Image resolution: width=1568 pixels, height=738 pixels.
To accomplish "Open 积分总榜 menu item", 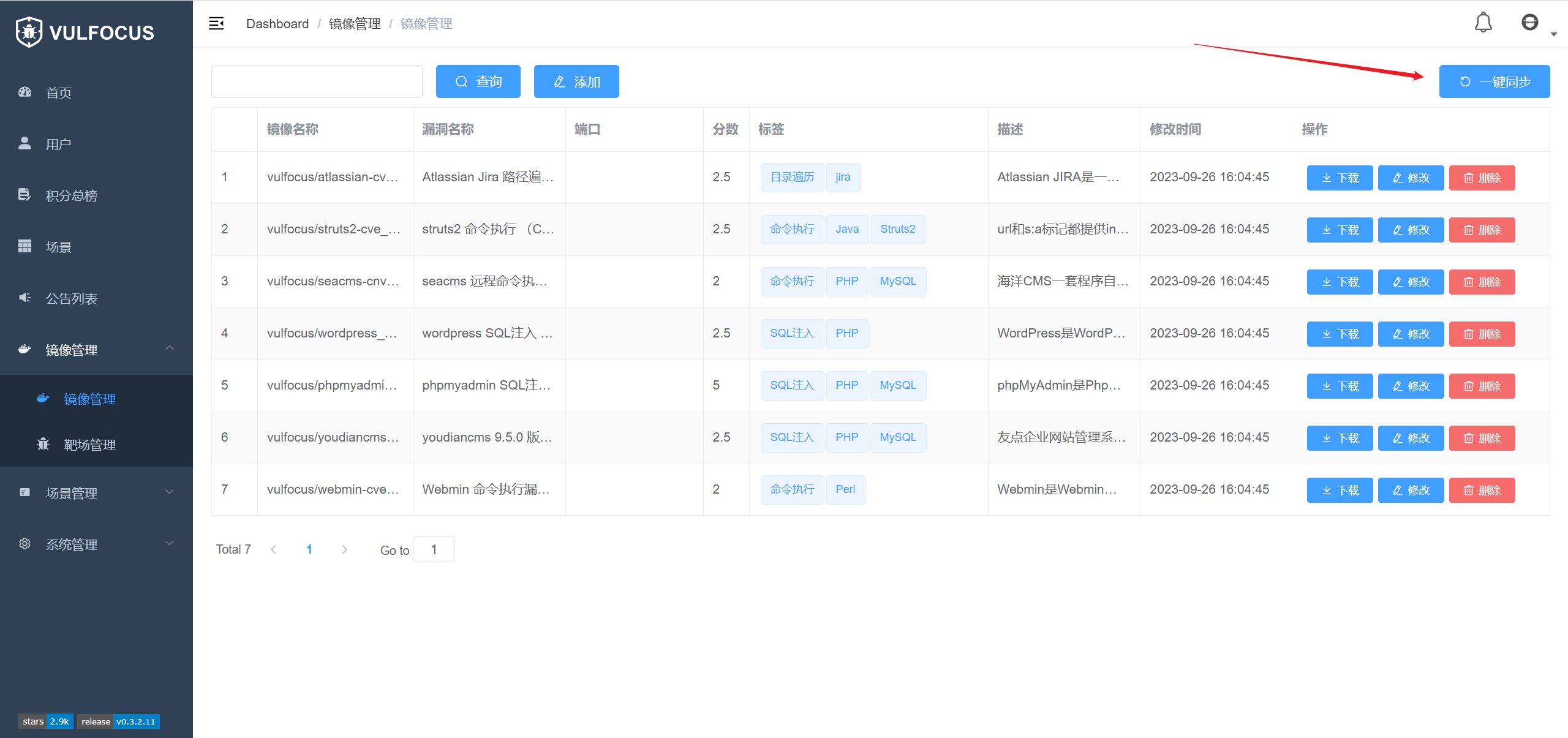I will [x=71, y=196].
